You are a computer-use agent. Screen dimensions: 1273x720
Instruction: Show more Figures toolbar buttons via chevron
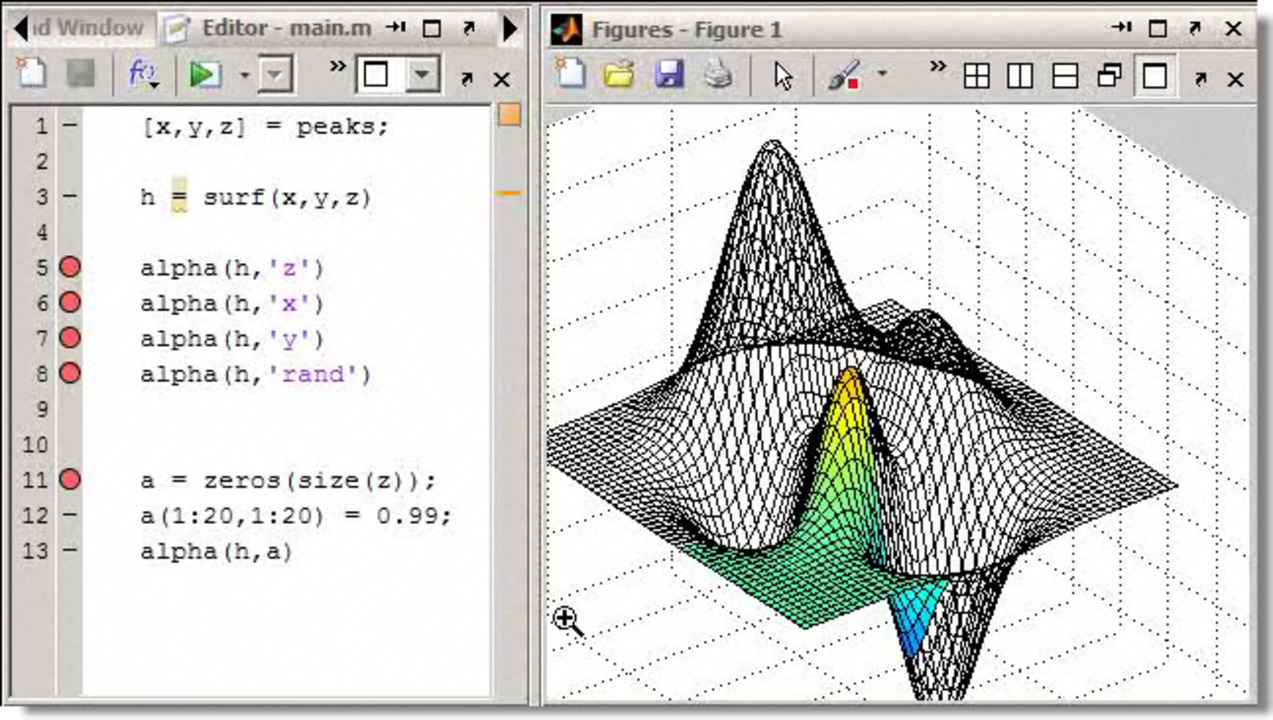937,68
